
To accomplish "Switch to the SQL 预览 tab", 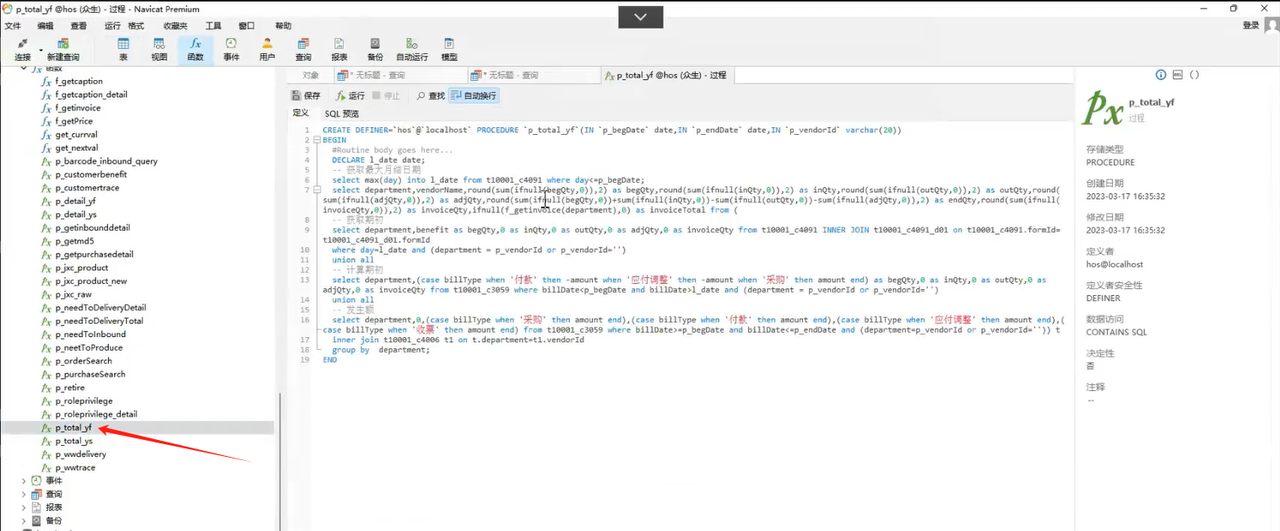I will pos(341,113).
